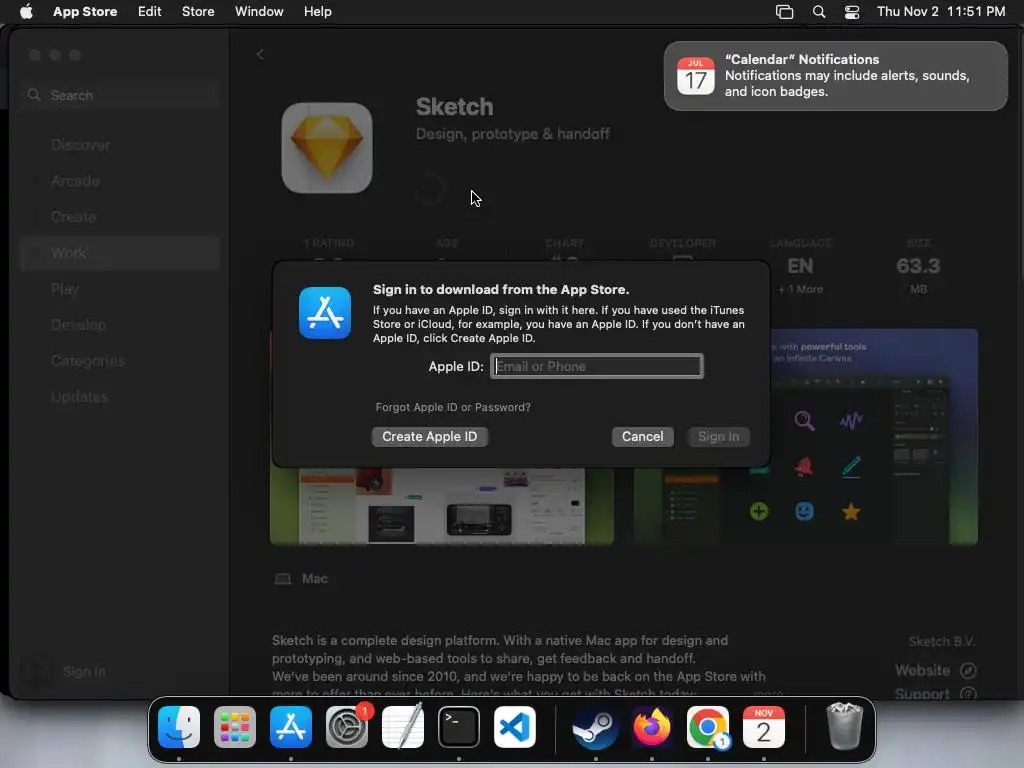Click the magnifier icon in search field

34,95
